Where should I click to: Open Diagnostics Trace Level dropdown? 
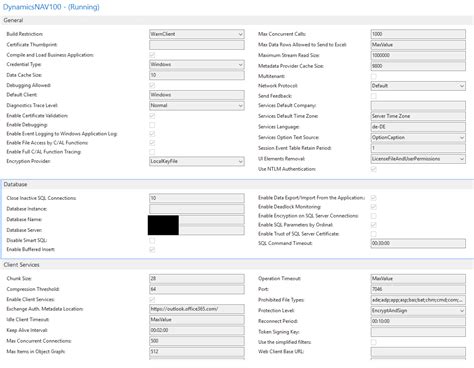point(197,105)
